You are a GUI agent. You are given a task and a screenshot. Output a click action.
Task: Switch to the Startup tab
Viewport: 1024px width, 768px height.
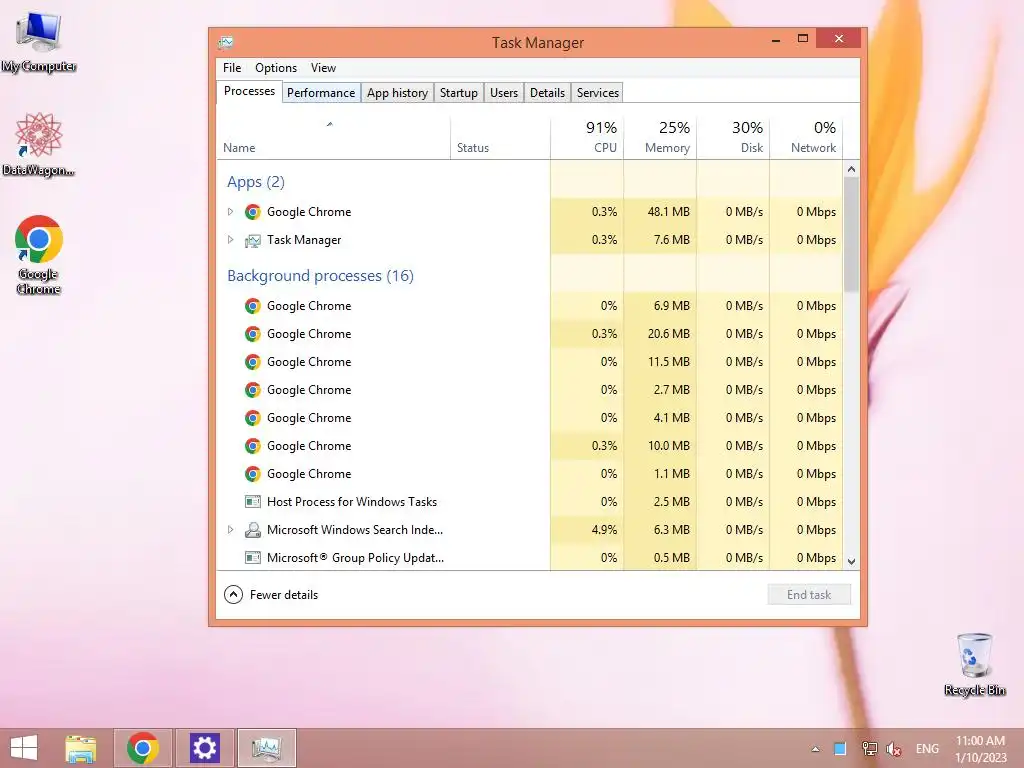(x=458, y=93)
